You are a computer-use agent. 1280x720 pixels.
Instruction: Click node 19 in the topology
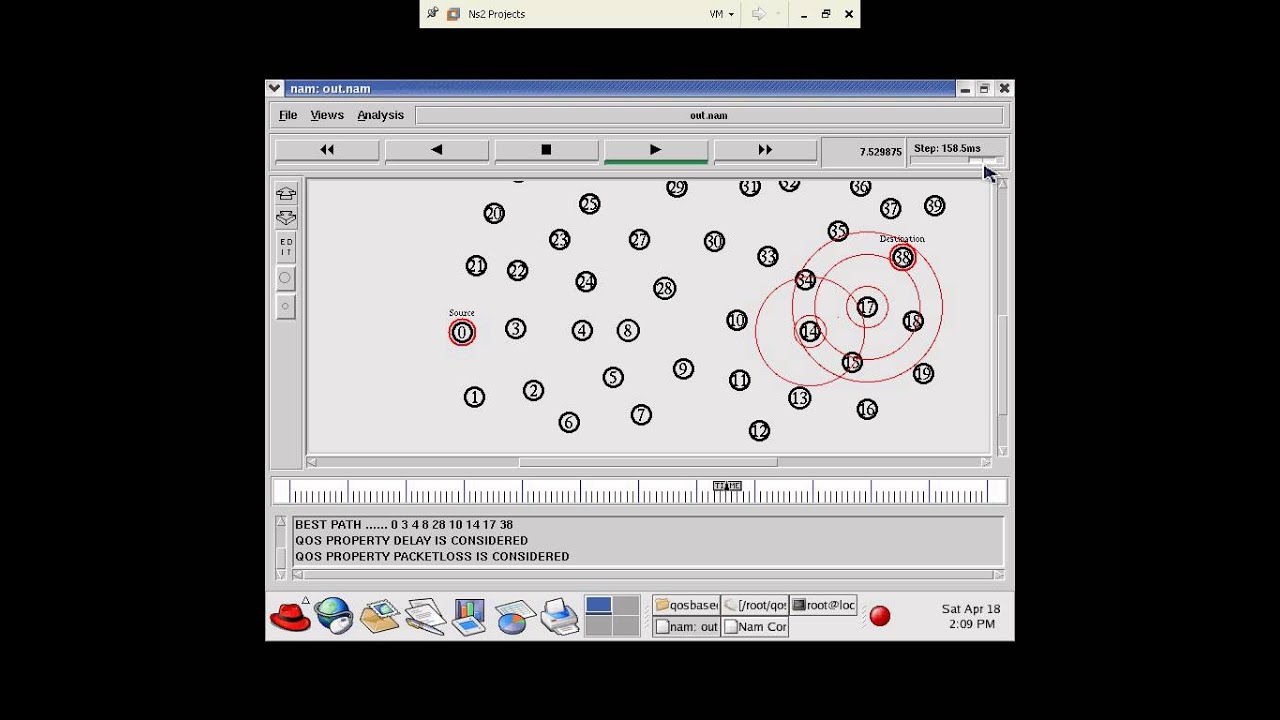[923, 373]
